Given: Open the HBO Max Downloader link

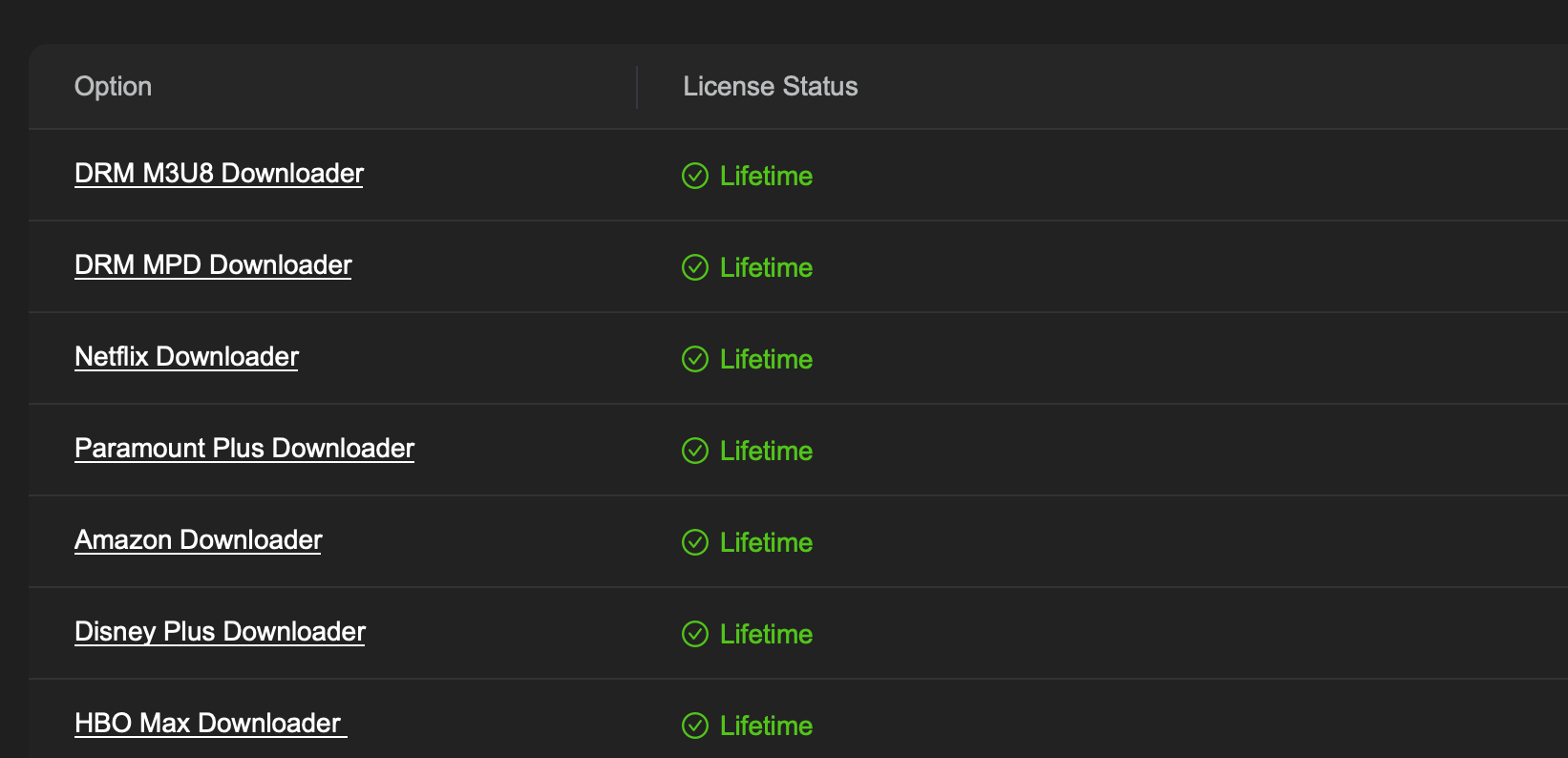Looking at the screenshot, I should click(x=210, y=724).
